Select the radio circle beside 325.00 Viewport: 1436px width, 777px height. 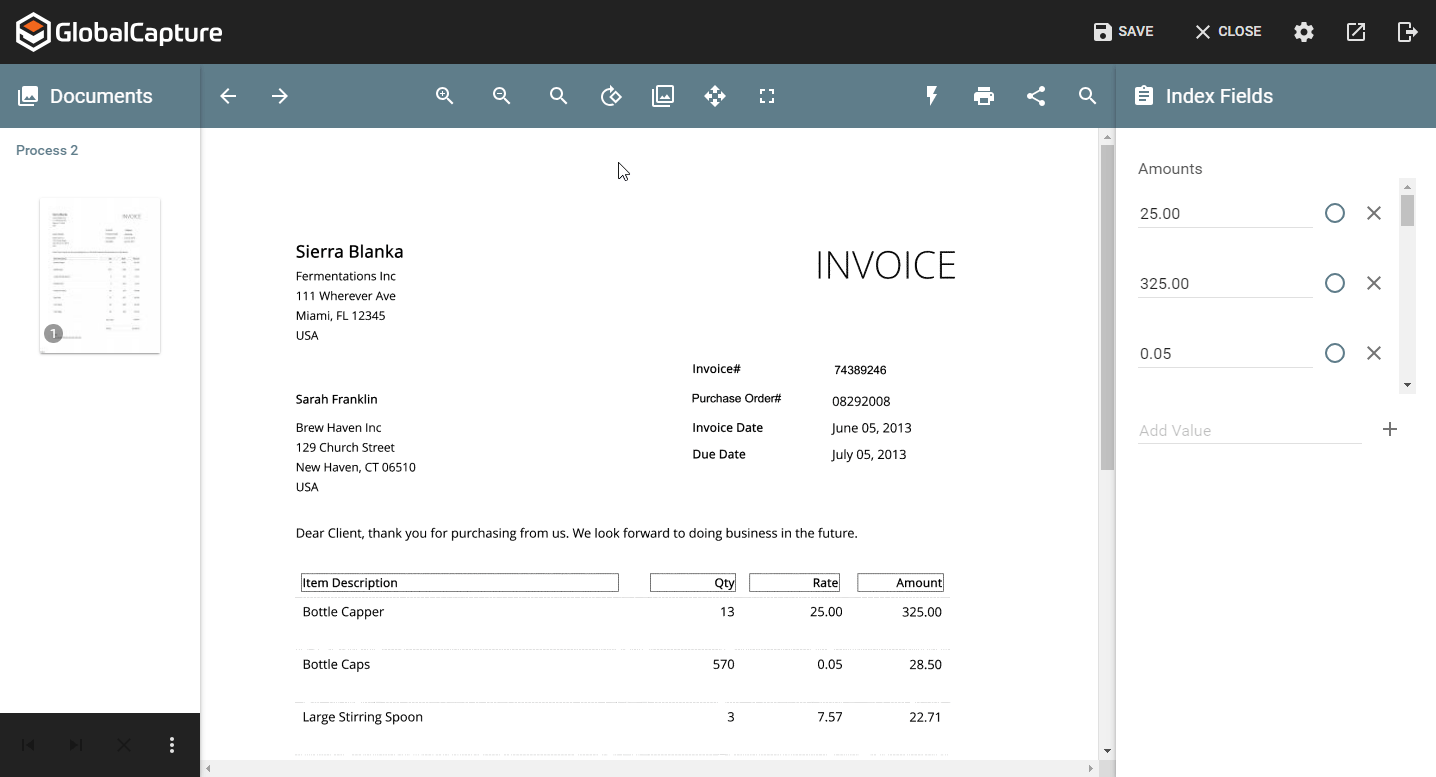point(1335,283)
